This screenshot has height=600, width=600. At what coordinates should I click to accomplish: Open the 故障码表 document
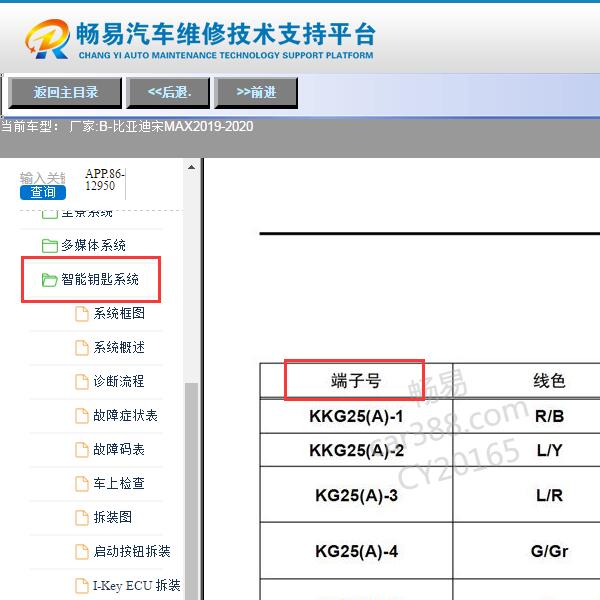coord(119,449)
